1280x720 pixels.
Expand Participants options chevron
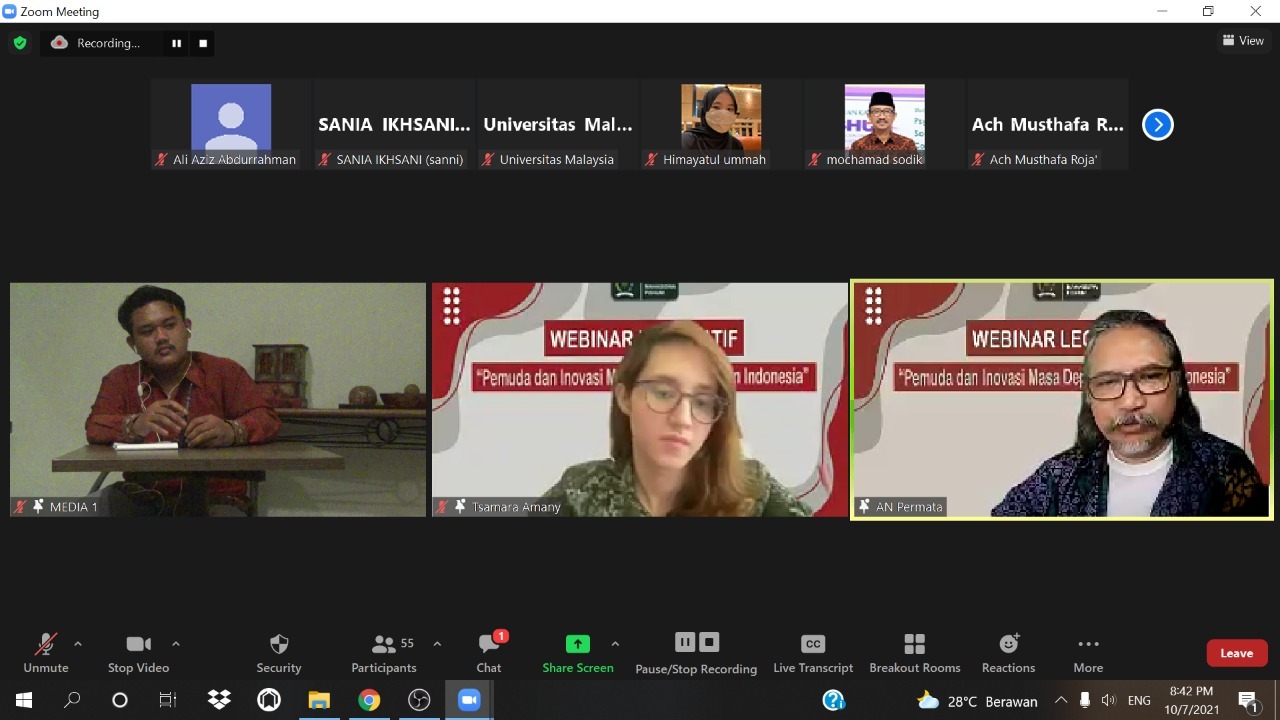(437, 645)
